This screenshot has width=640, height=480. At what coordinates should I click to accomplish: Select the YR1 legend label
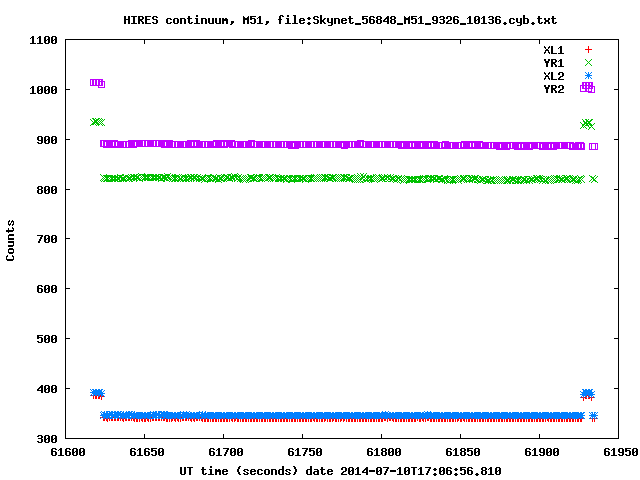pyautogui.click(x=553, y=63)
